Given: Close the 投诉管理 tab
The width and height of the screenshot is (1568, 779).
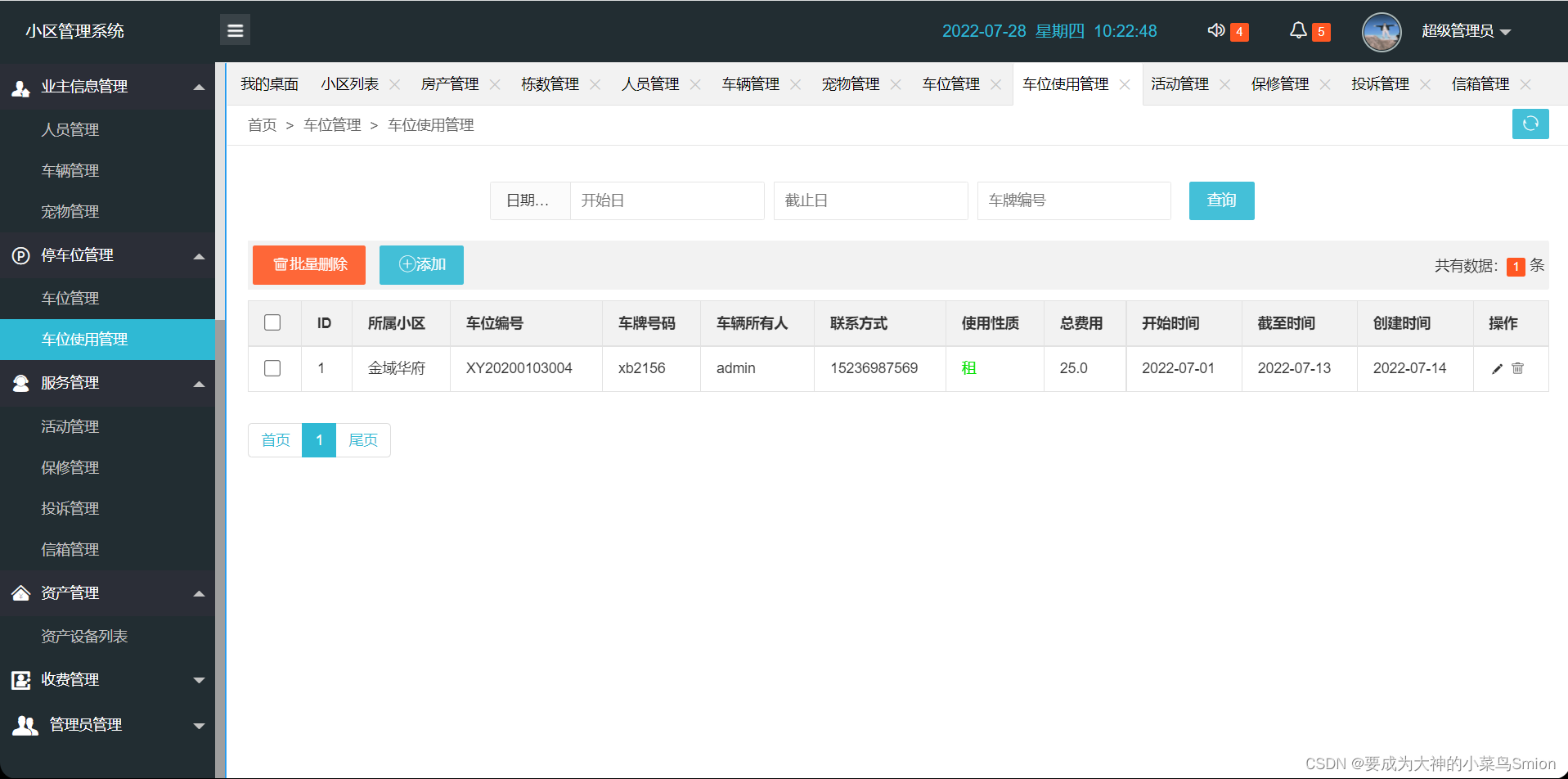Looking at the screenshot, I should tap(1426, 84).
